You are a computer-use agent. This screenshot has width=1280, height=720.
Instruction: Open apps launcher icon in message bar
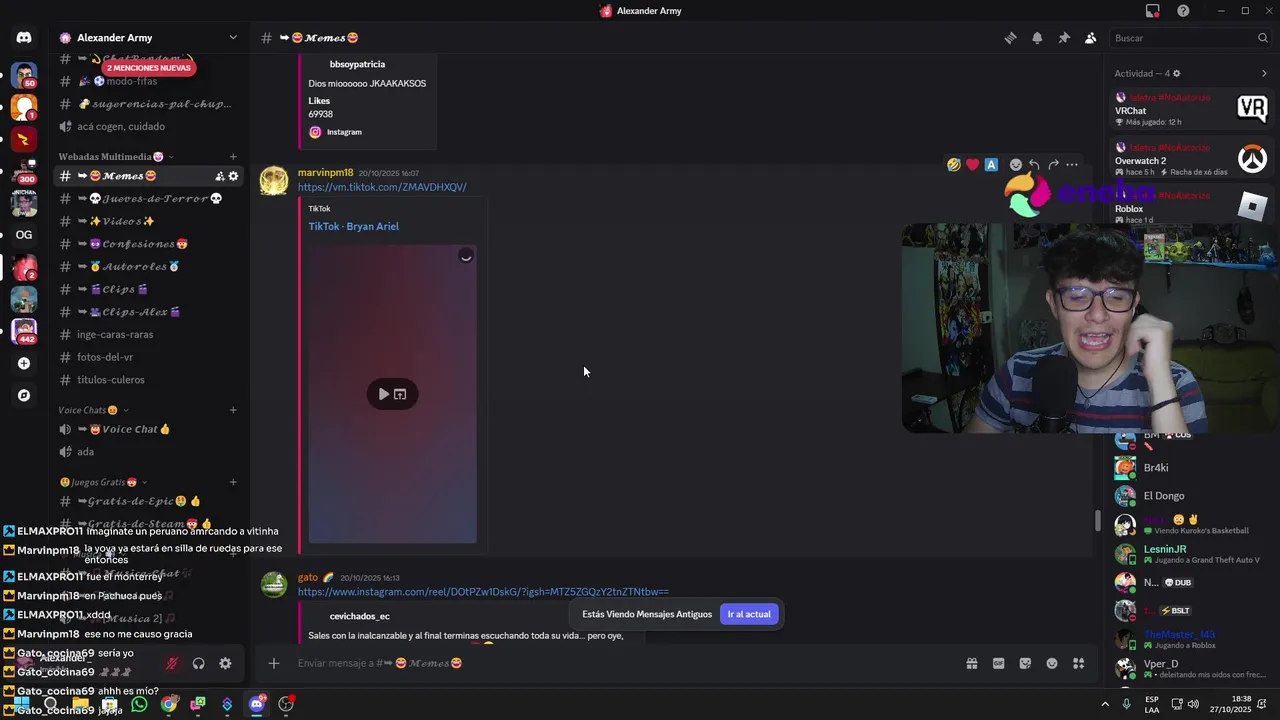(x=1079, y=663)
